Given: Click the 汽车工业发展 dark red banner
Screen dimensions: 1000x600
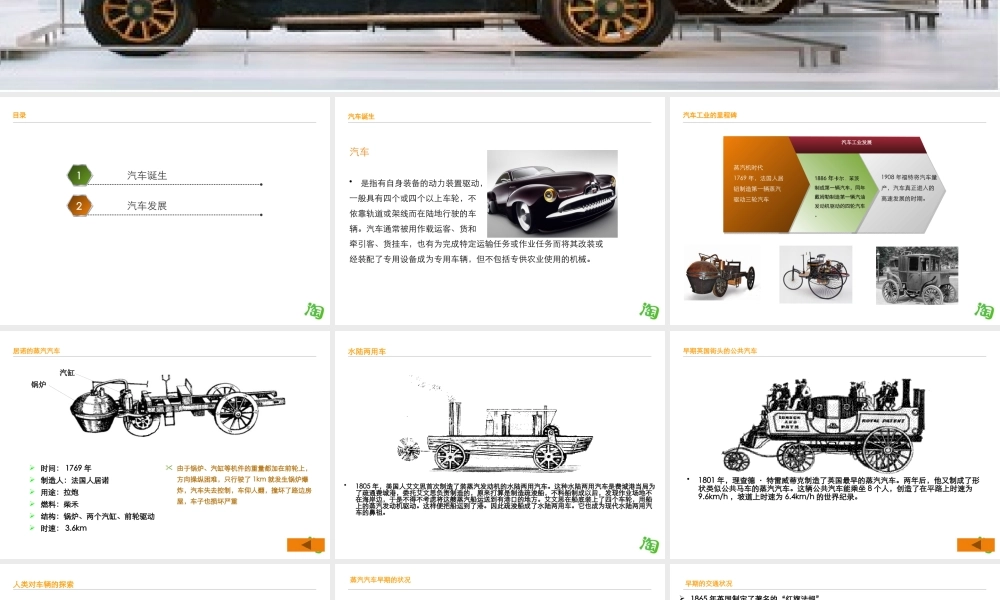Looking at the screenshot, I should [x=856, y=143].
